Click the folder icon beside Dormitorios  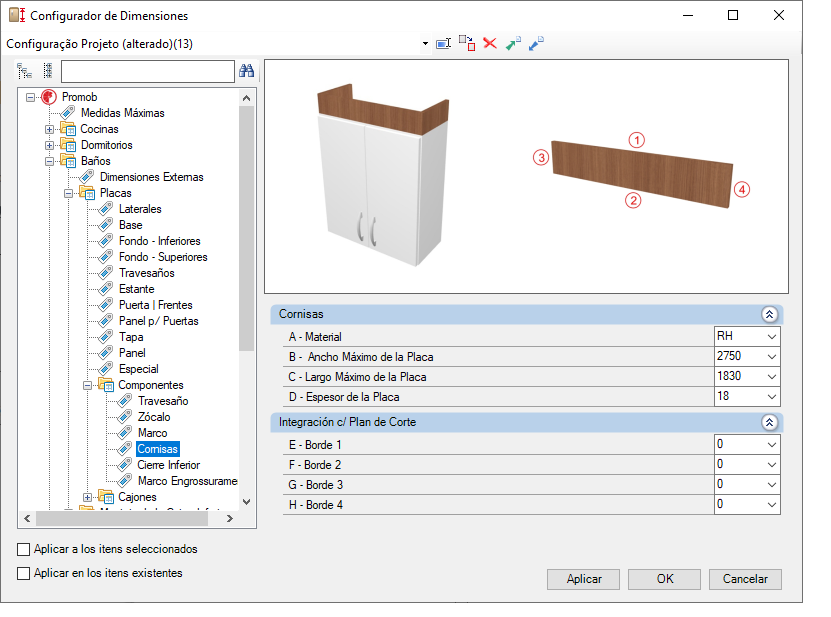68,145
